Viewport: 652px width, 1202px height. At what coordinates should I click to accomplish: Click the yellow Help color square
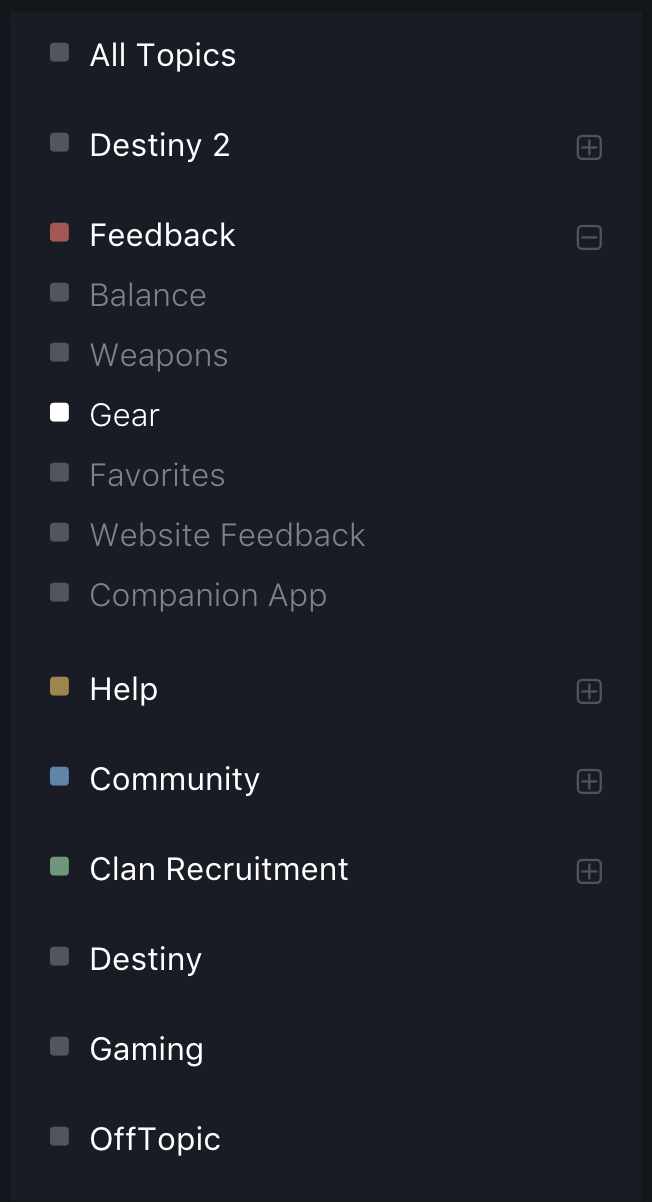[x=60, y=687]
